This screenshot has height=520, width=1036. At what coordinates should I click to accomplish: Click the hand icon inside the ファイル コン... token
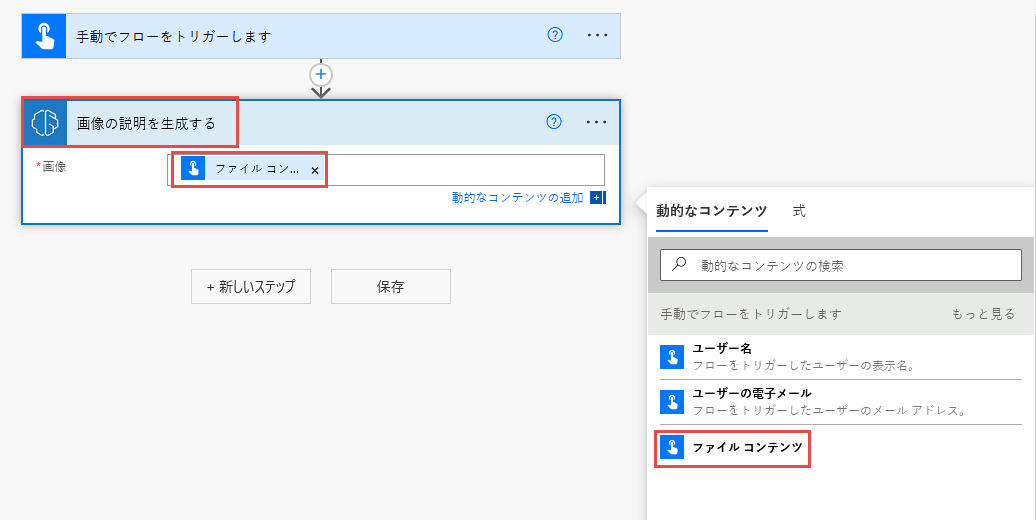pos(193,168)
